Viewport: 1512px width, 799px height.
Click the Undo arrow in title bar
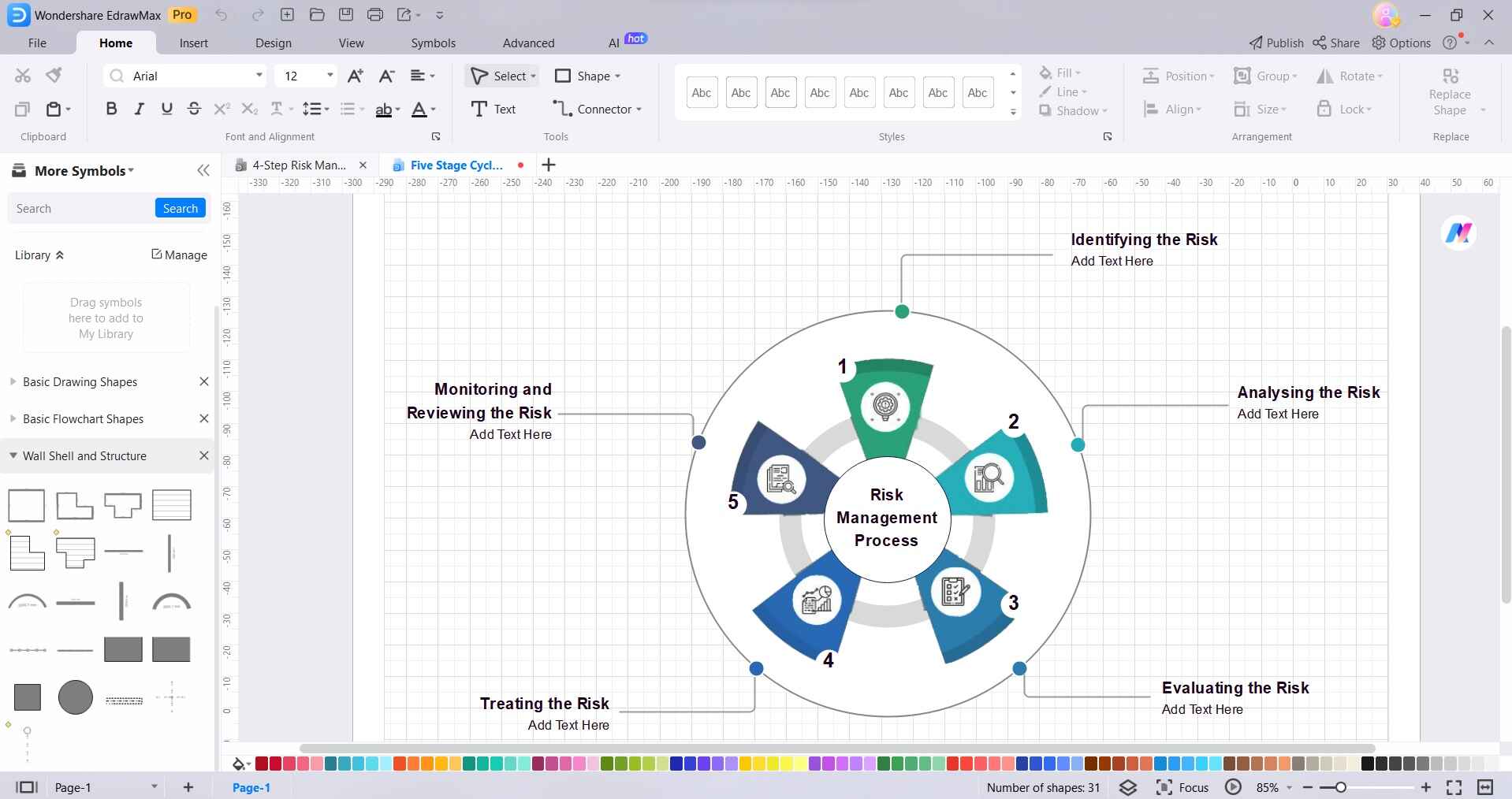tap(222, 15)
